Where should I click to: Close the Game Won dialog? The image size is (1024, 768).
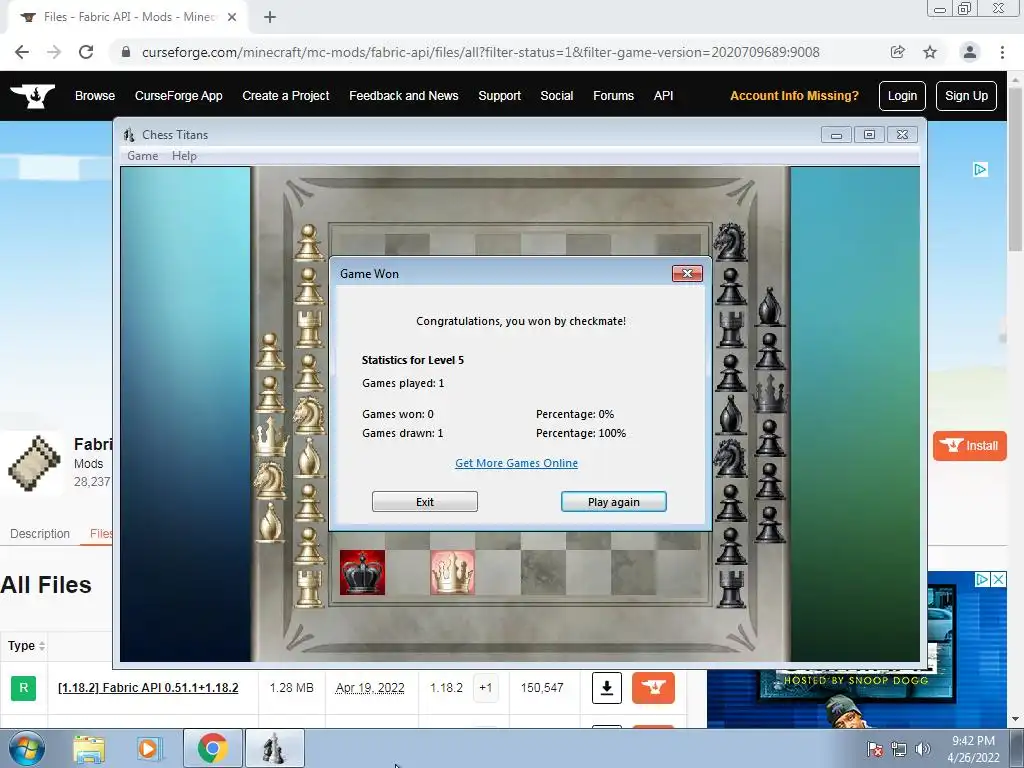pyautogui.click(x=687, y=274)
